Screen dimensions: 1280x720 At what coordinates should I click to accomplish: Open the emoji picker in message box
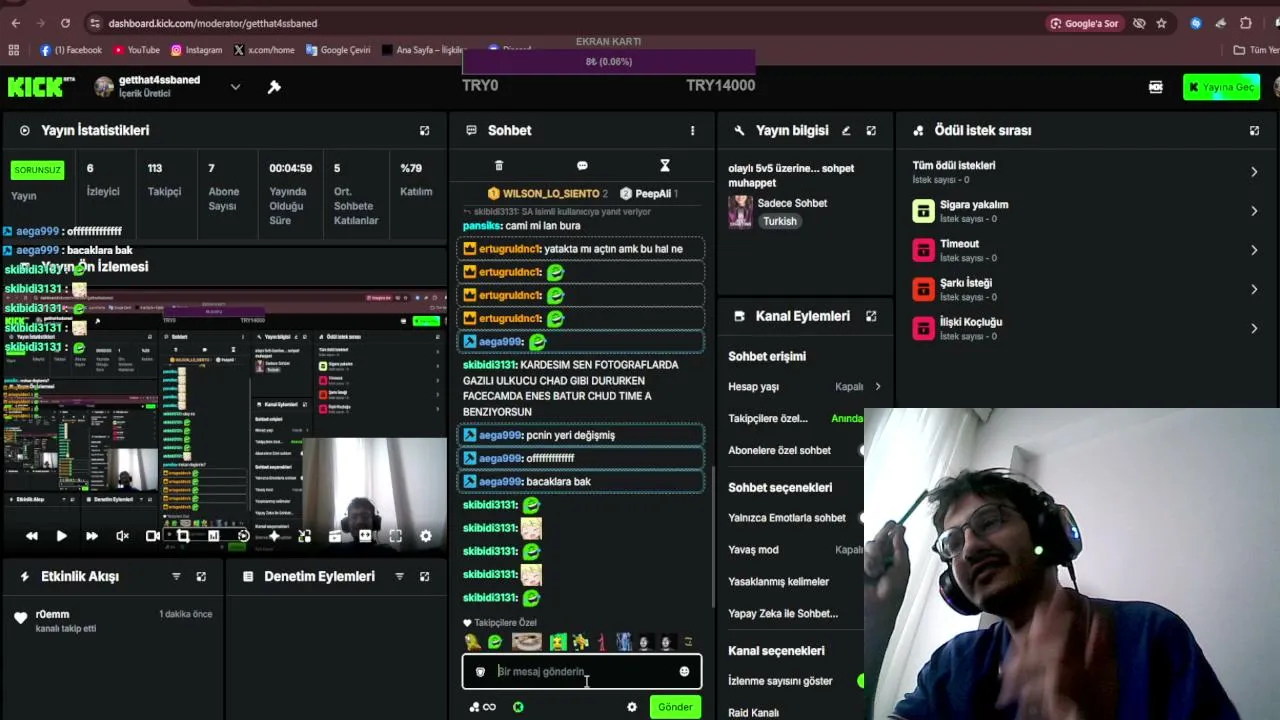pyautogui.click(x=684, y=671)
